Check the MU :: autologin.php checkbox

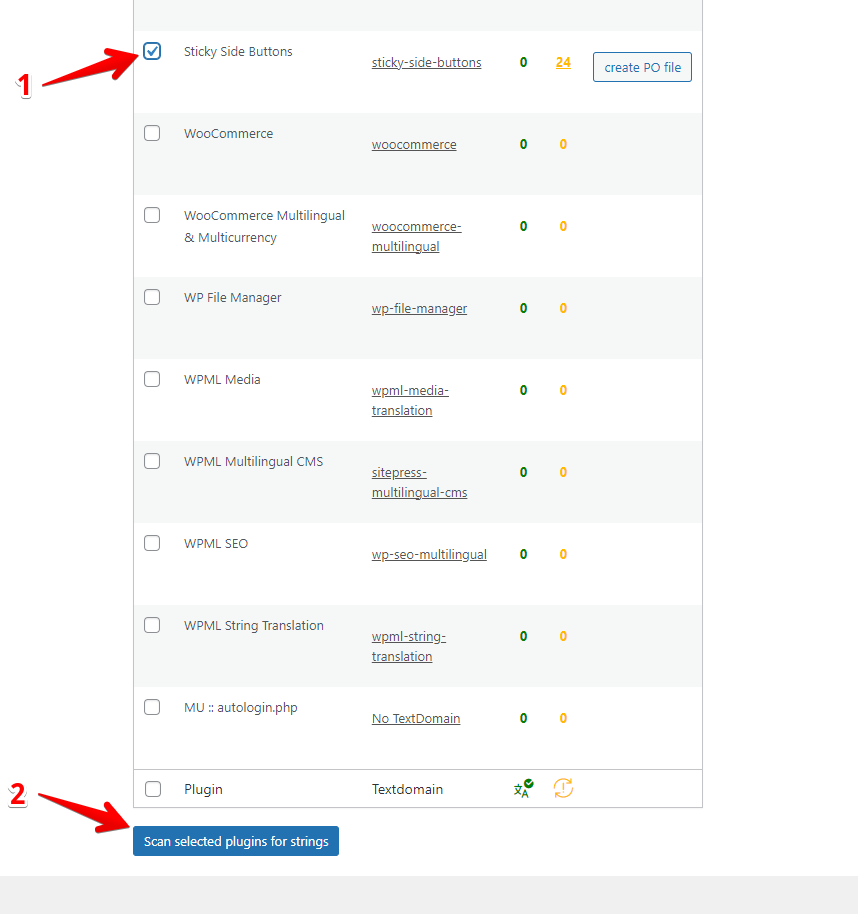(152, 707)
